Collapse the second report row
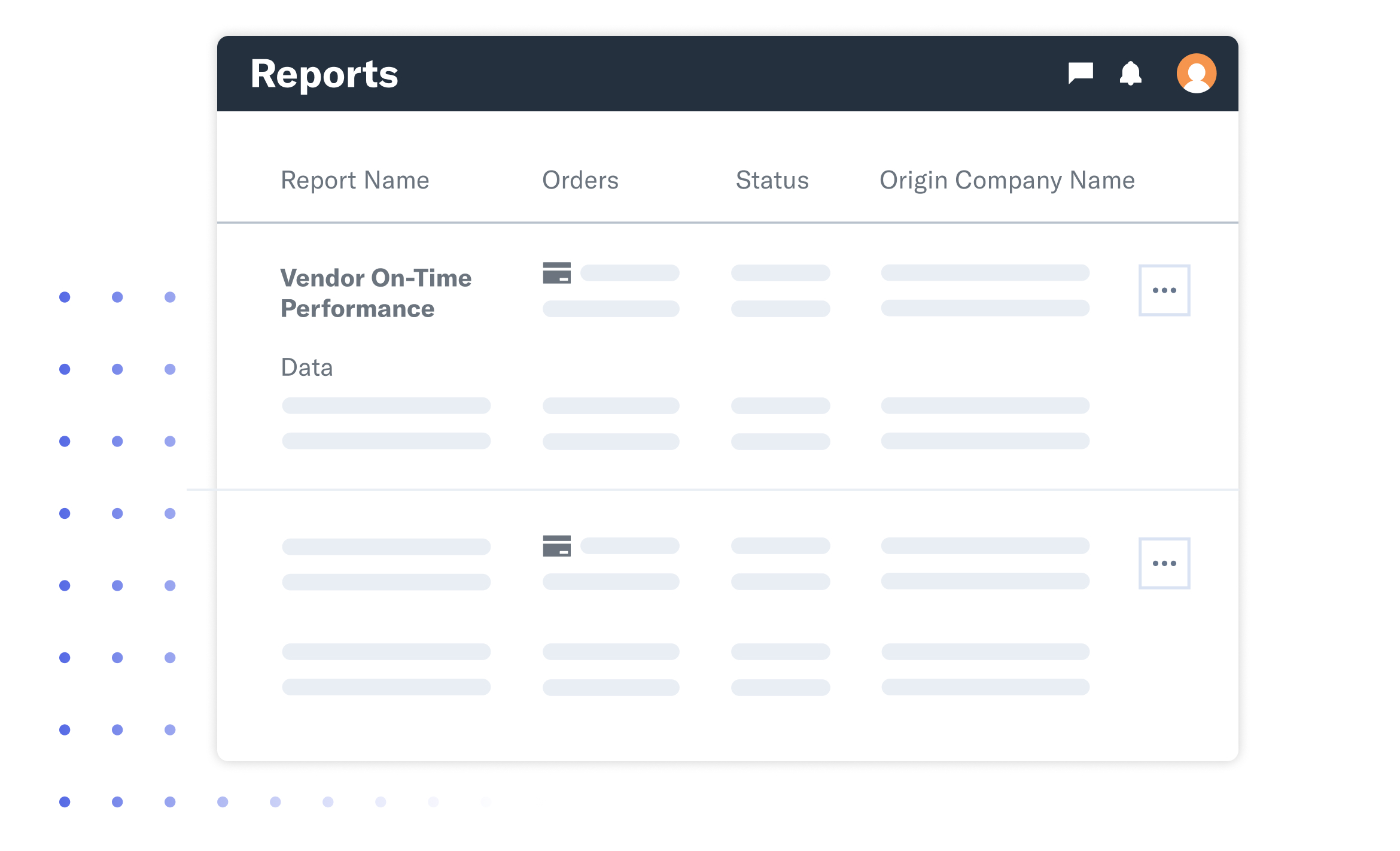The image size is (1400, 851). click(386, 546)
